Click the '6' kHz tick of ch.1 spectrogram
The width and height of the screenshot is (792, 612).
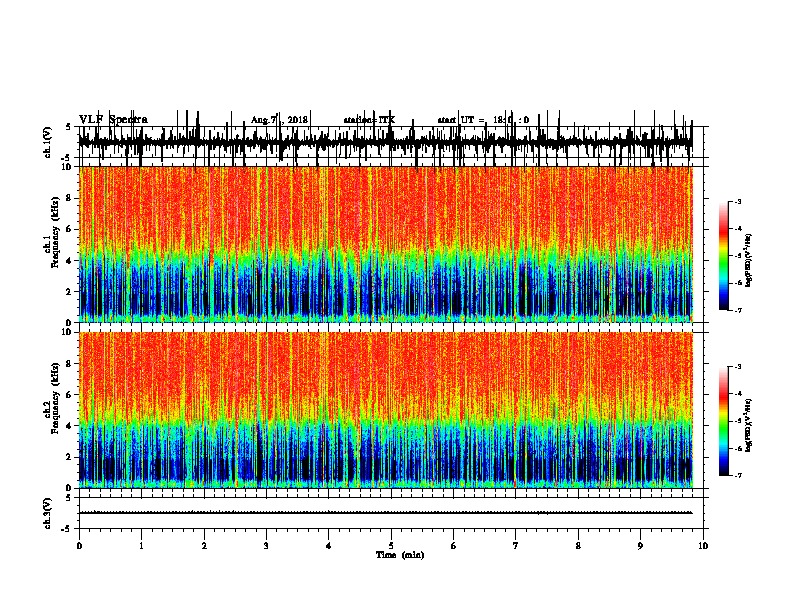[69, 230]
